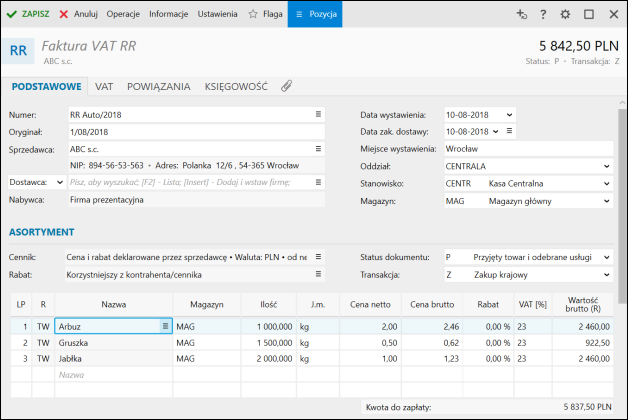Open the Status dokumentu dropdown
This screenshot has width=628, height=420.
tap(606, 257)
